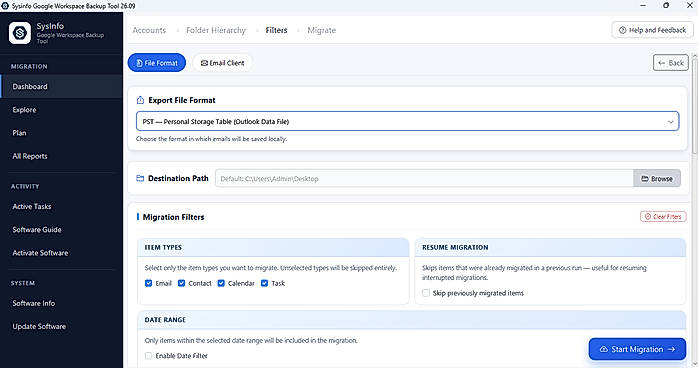Click the SysInfo logo icon in the sidebar

(20, 33)
